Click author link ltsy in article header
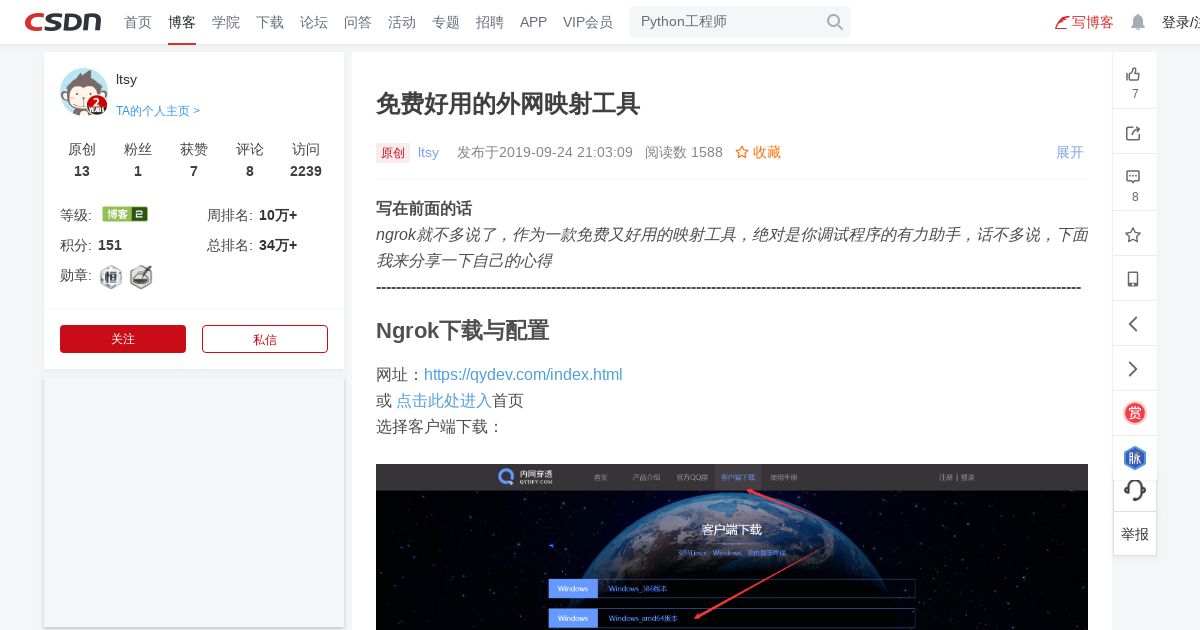Image resolution: width=1200 pixels, height=630 pixels. click(428, 152)
